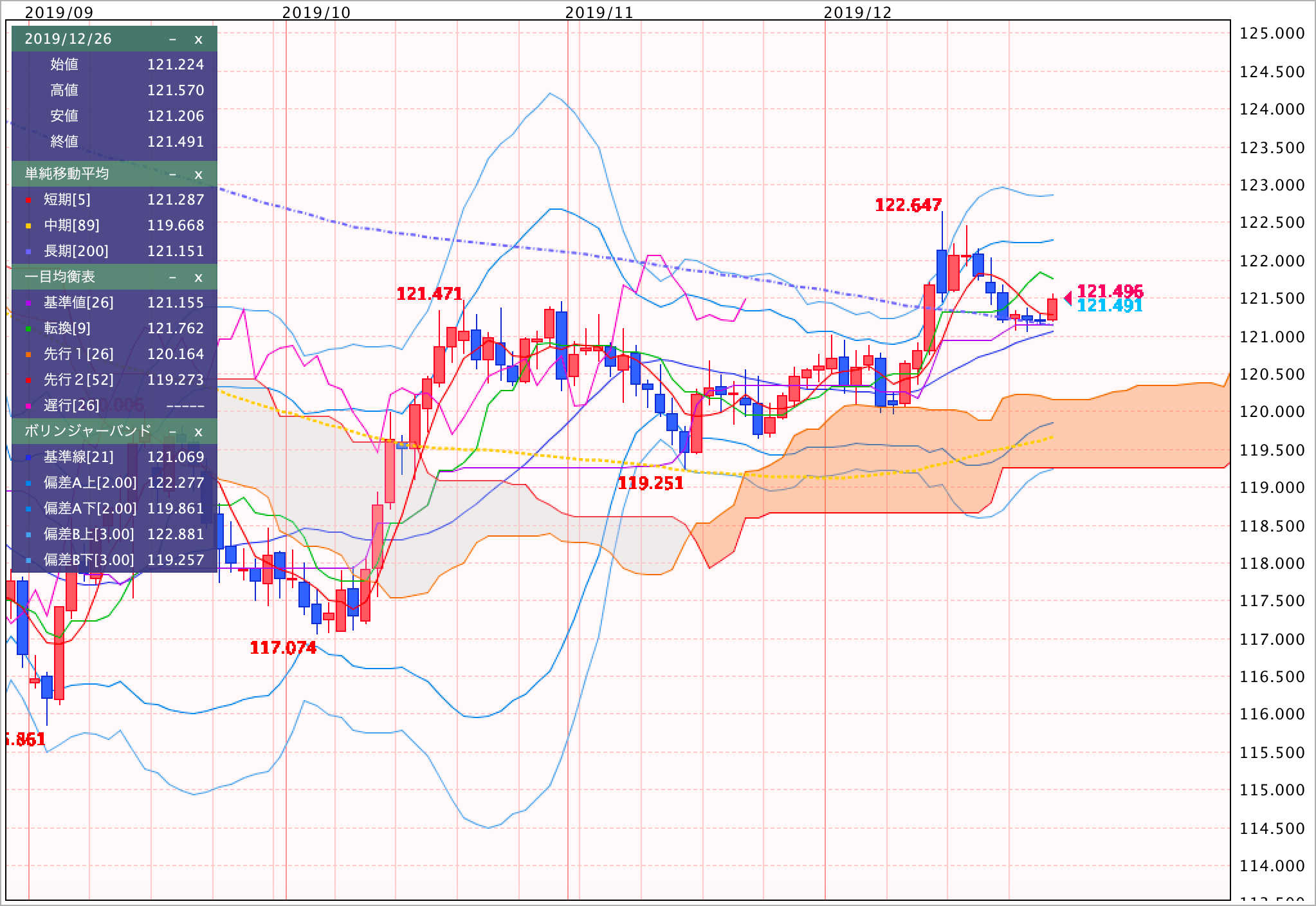Click the 偏差A下[2.00] value 119.861
1316x906 pixels.
coord(176,508)
